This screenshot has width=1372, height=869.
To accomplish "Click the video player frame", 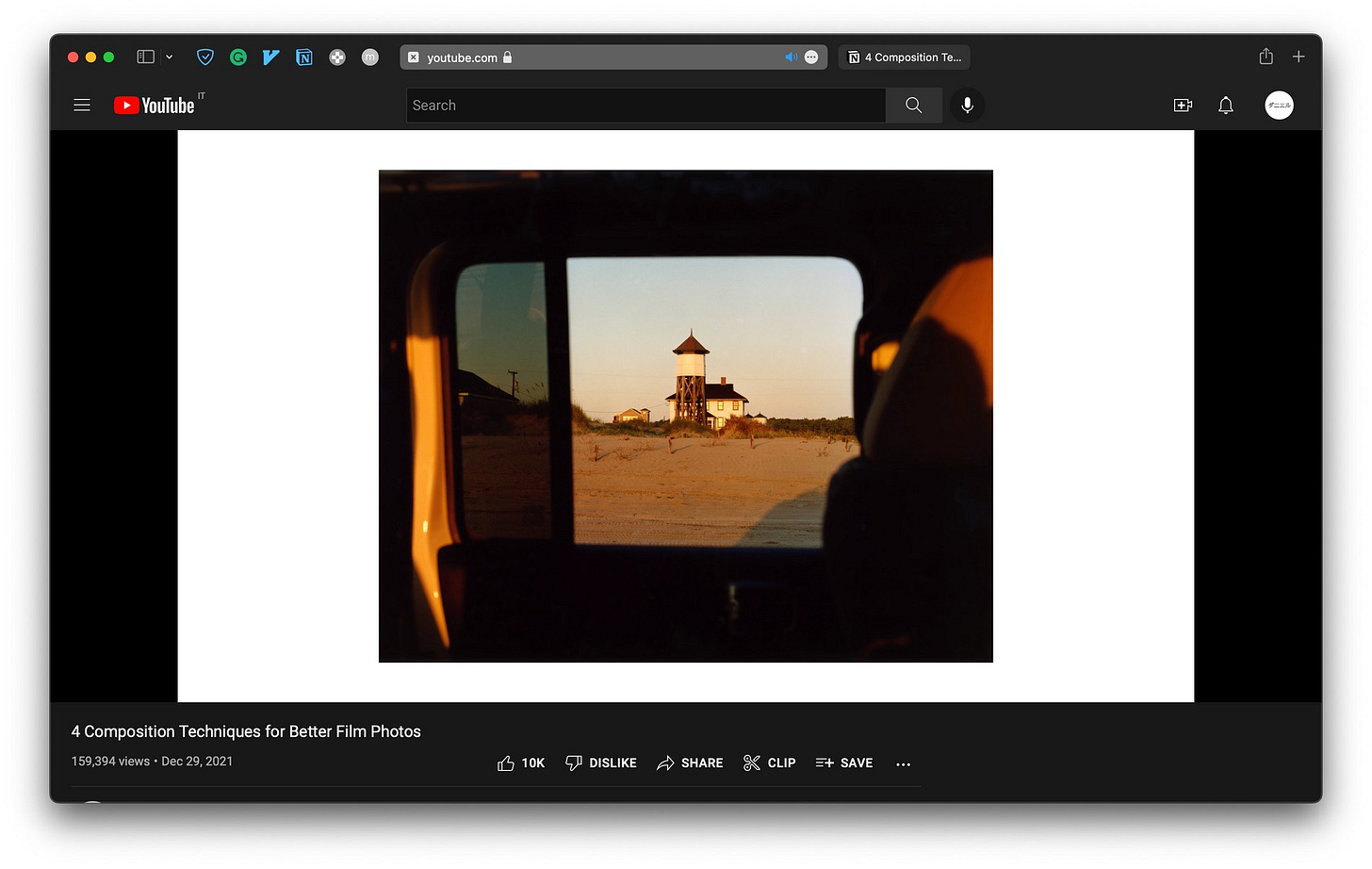I will [x=686, y=416].
